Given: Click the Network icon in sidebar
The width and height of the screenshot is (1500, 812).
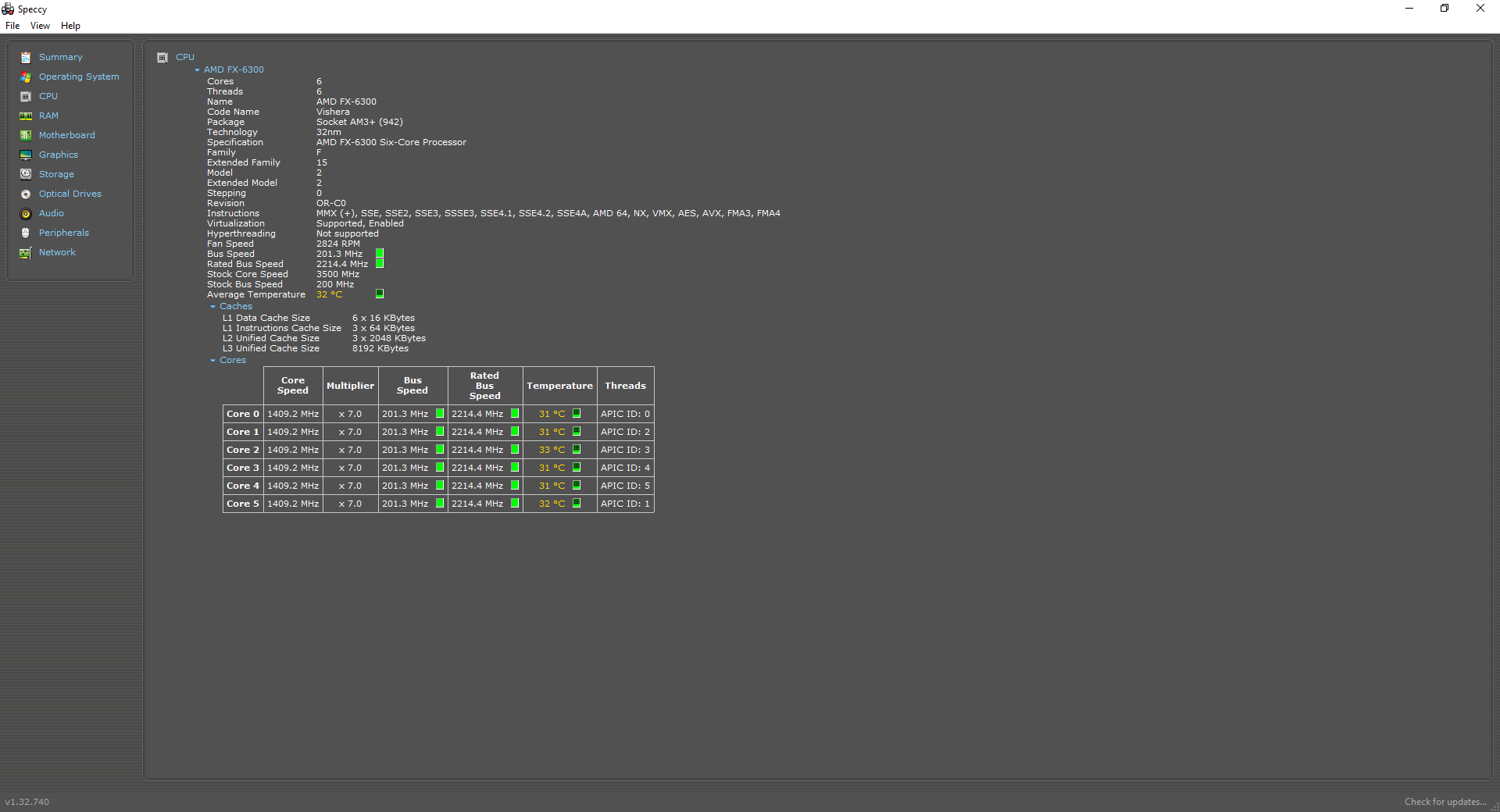Looking at the screenshot, I should click(26, 252).
